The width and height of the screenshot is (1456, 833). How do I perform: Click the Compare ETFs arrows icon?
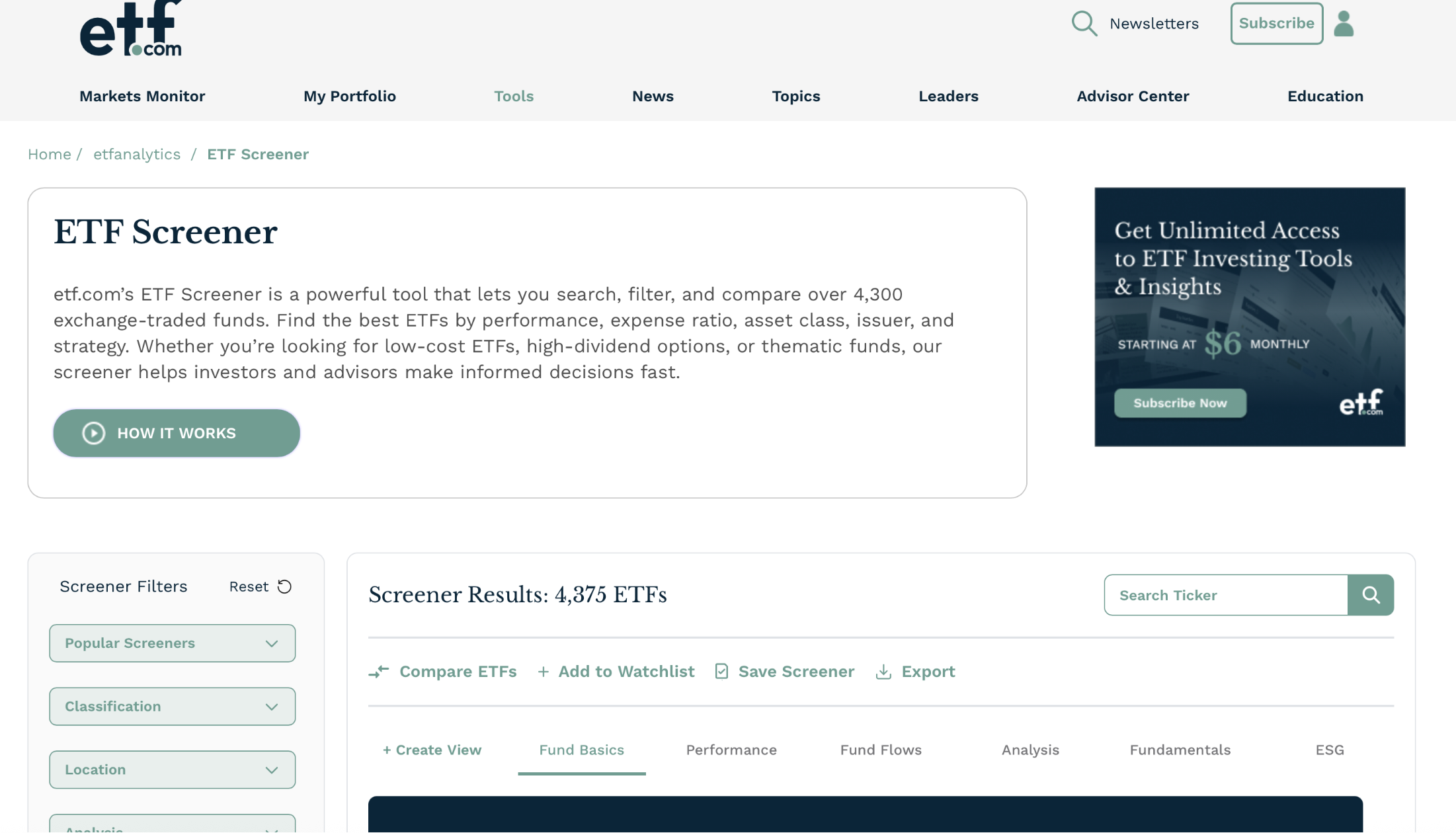tap(379, 672)
